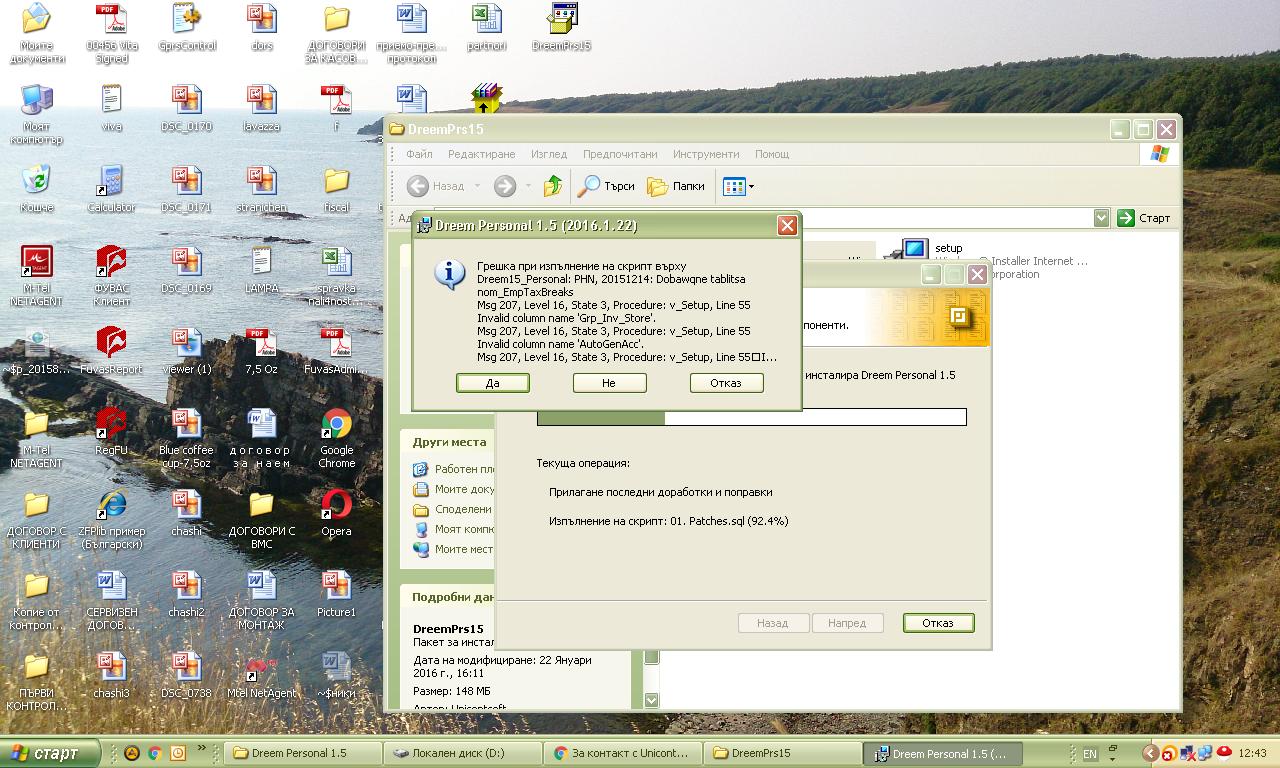Select the ФУВАС Клиент desktop icon
1280x768 pixels.
tap(111, 276)
